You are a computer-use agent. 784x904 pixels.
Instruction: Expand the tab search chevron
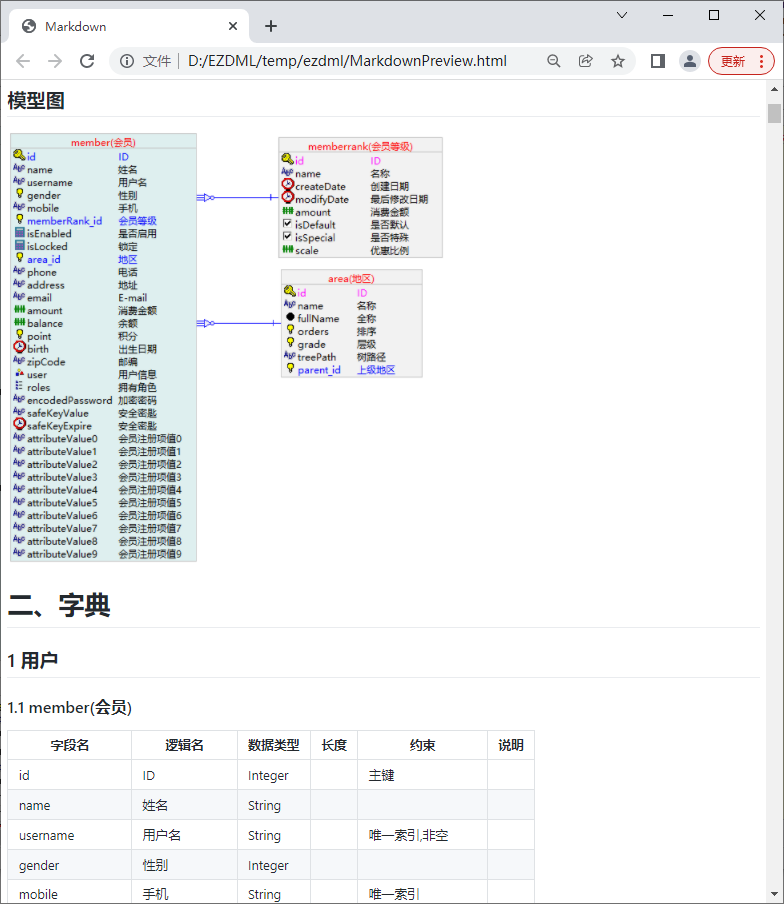[x=622, y=15]
